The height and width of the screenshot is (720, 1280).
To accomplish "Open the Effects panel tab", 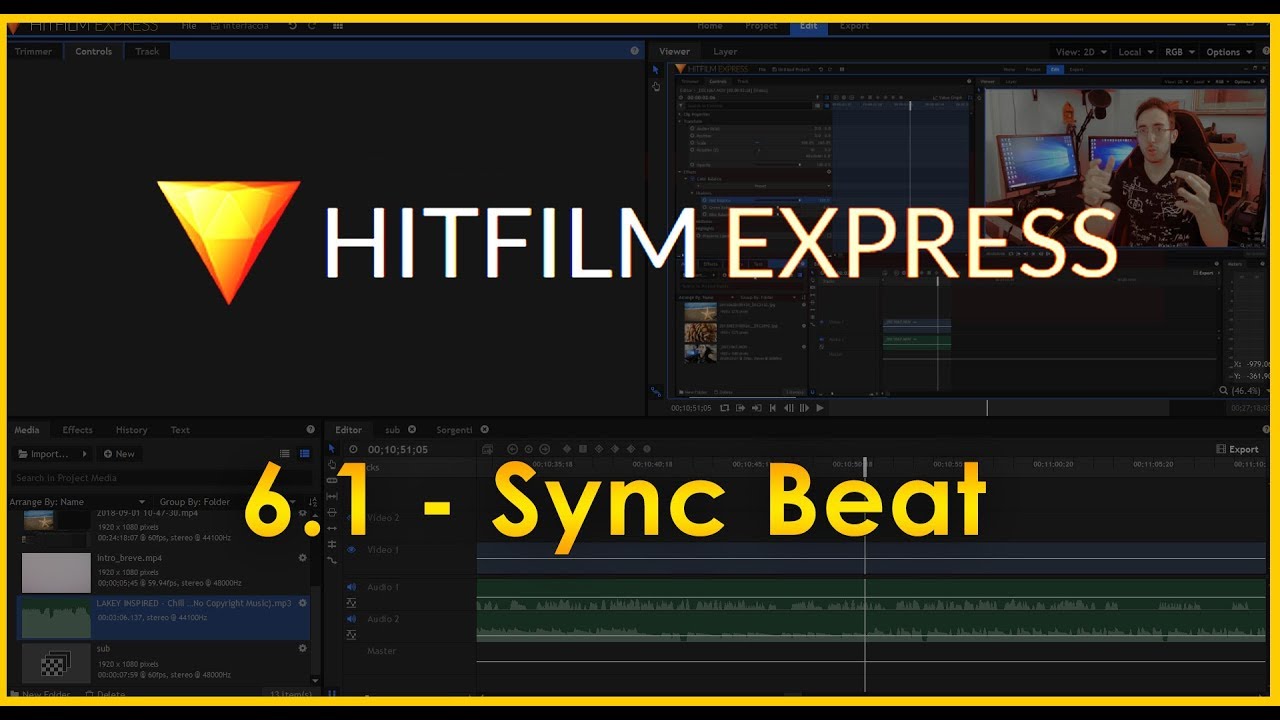I will (77, 430).
